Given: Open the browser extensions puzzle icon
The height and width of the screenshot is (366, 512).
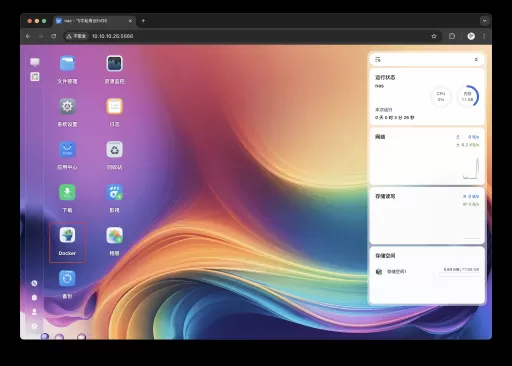Looking at the screenshot, I should (x=452, y=36).
